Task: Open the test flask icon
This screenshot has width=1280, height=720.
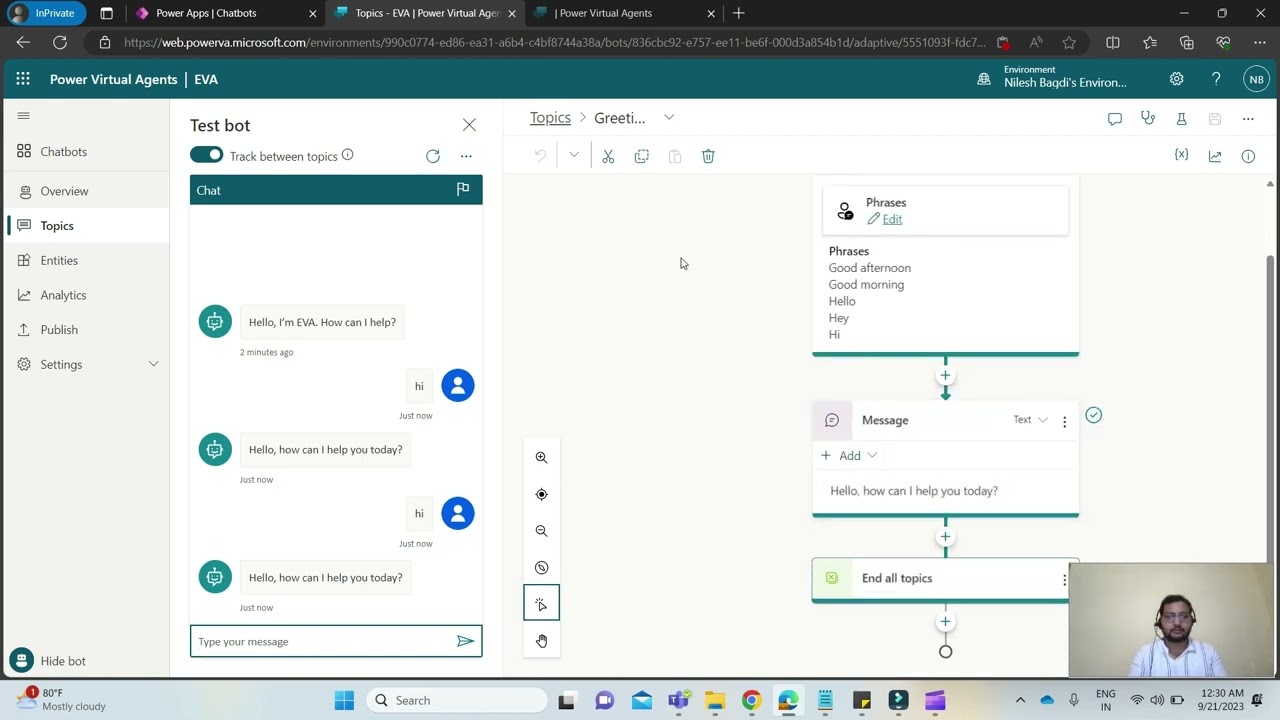Action: pos(1181,119)
